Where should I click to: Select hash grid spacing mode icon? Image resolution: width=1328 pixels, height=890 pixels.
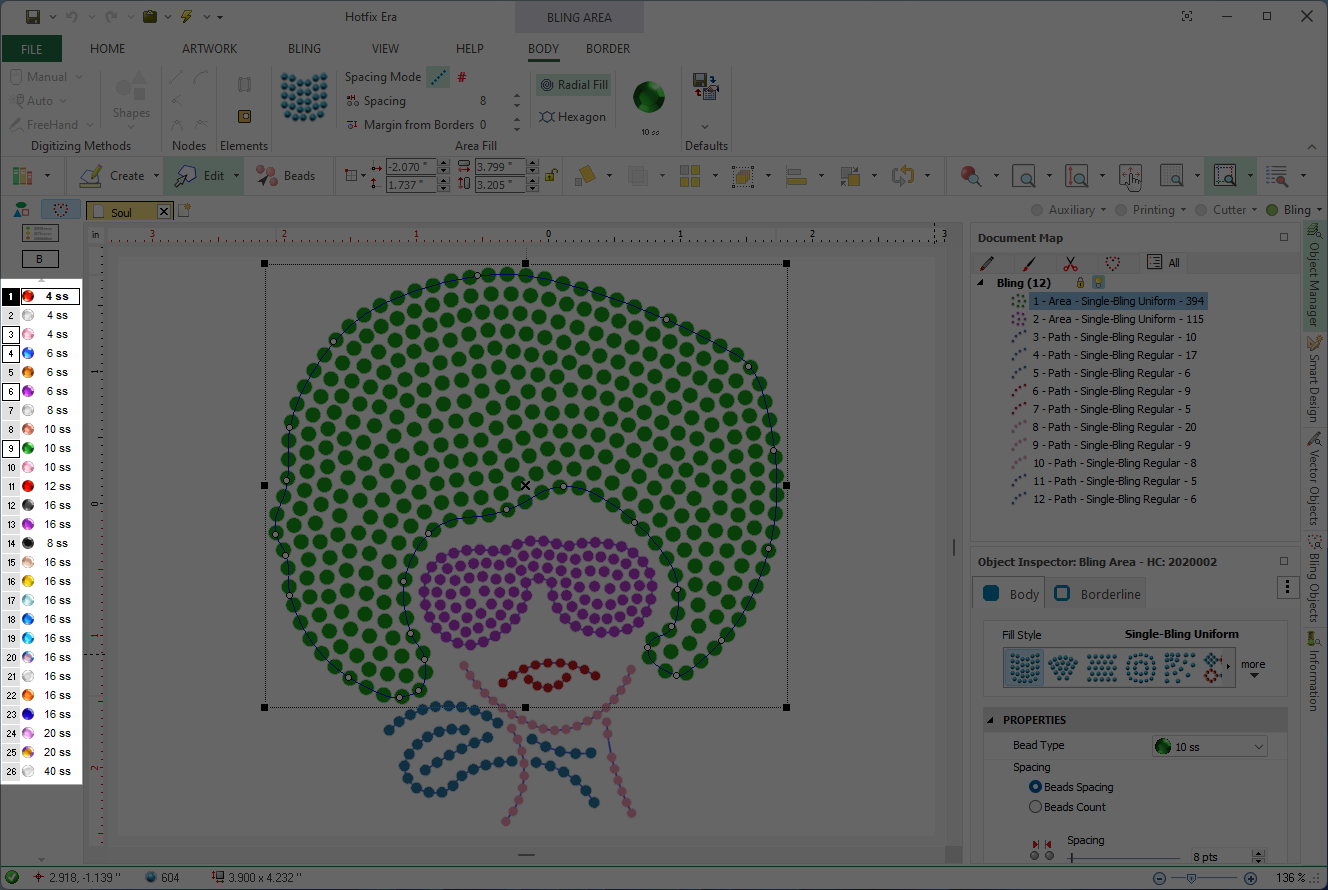[462, 77]
